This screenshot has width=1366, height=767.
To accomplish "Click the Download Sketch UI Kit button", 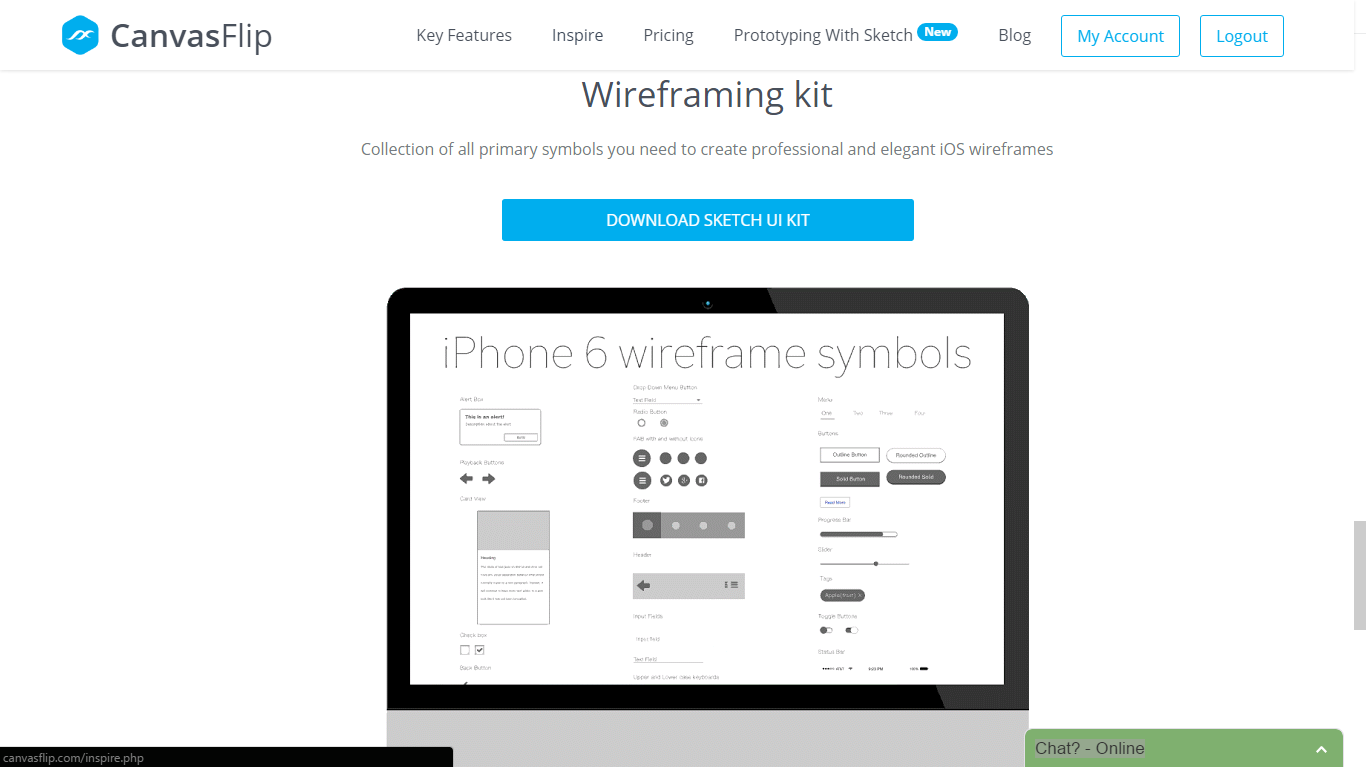I will (x=708, y=220).
